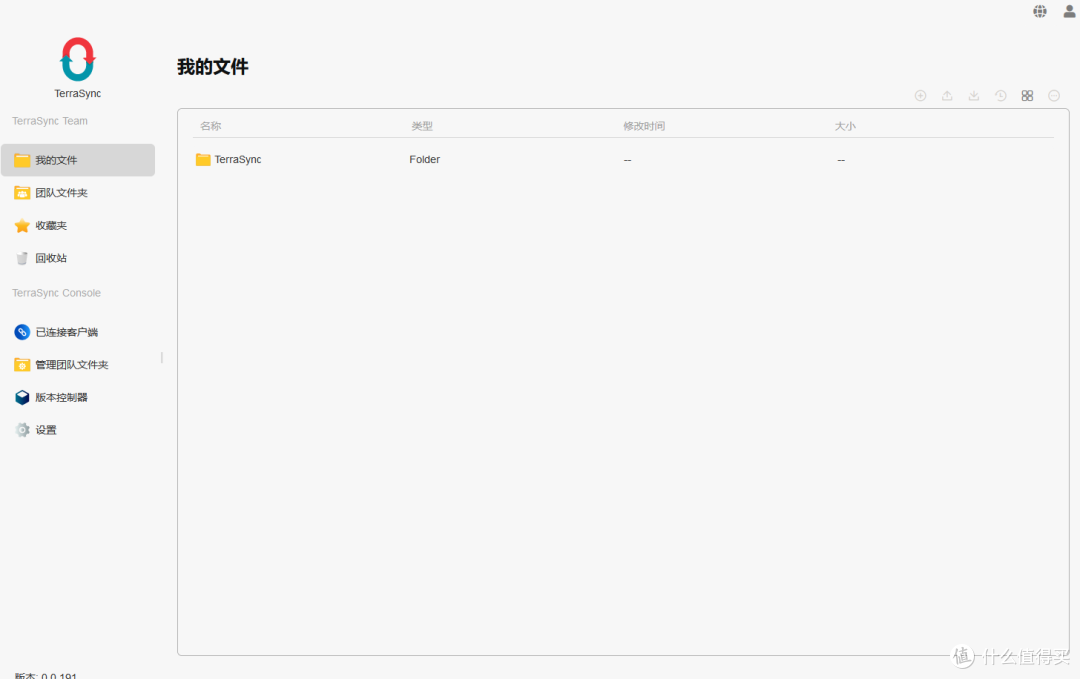Click the download toolbar icon
This screenshot has height=679, width=1080.
tap(974, 96)
